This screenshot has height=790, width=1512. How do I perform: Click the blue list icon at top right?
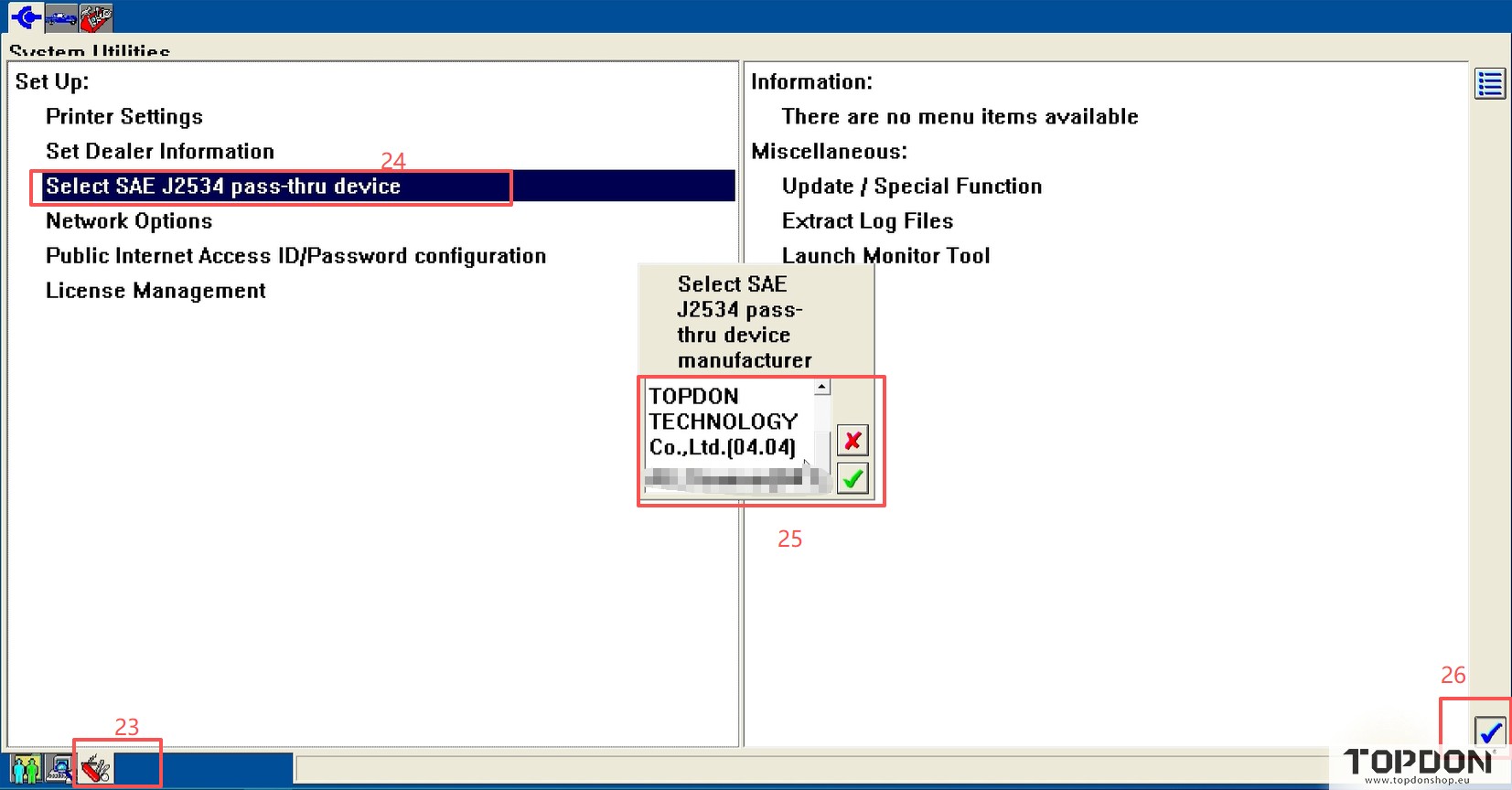pos(1490,84)
